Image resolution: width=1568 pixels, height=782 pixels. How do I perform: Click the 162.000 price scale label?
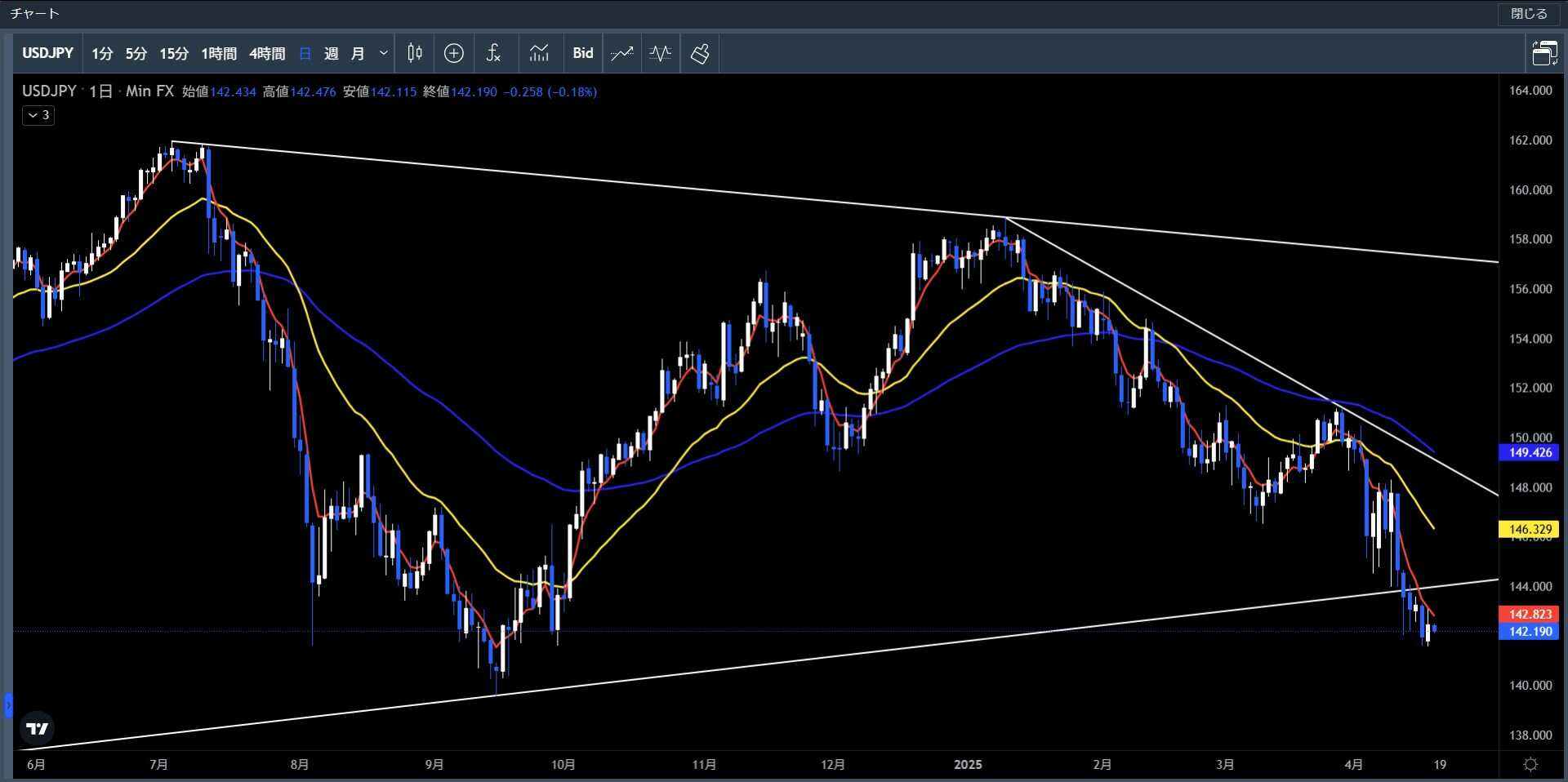(1530, 140)
